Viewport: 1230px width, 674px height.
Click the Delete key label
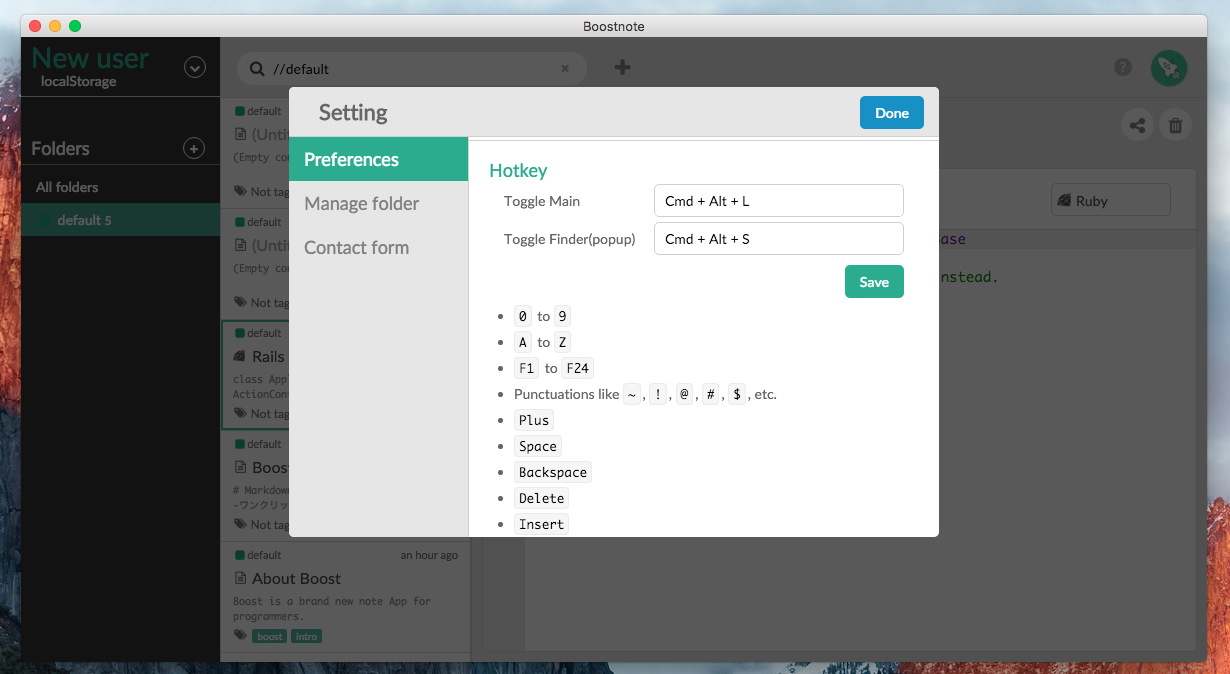click(541, 498)
